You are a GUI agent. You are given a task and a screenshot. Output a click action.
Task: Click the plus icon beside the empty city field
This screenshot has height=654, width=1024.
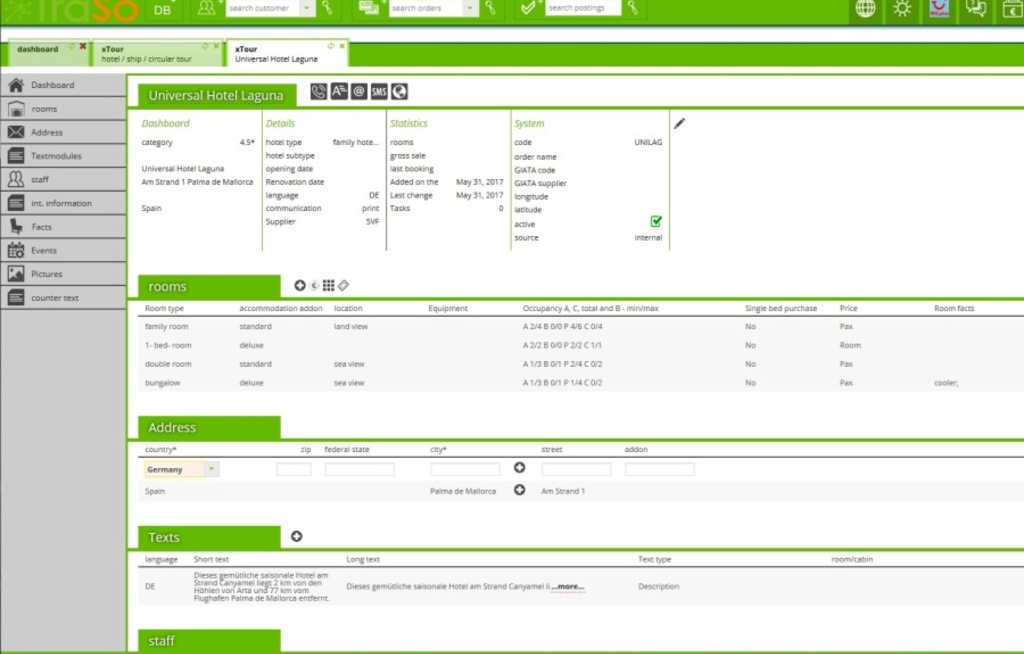pyautogui.click(x=519, y=468)
